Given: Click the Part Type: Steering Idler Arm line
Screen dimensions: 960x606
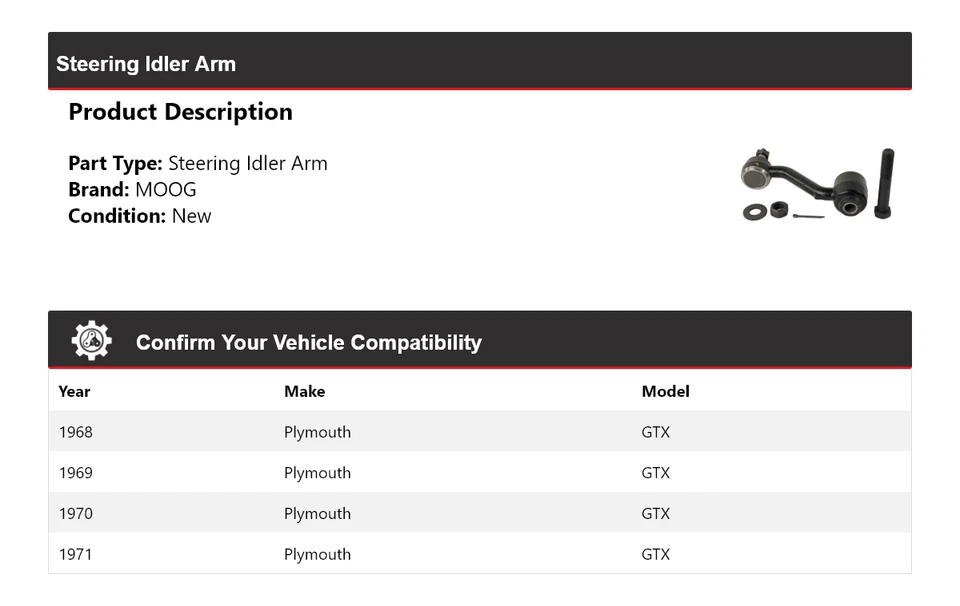Looking at the screenshot, I should tap(198, 163).
